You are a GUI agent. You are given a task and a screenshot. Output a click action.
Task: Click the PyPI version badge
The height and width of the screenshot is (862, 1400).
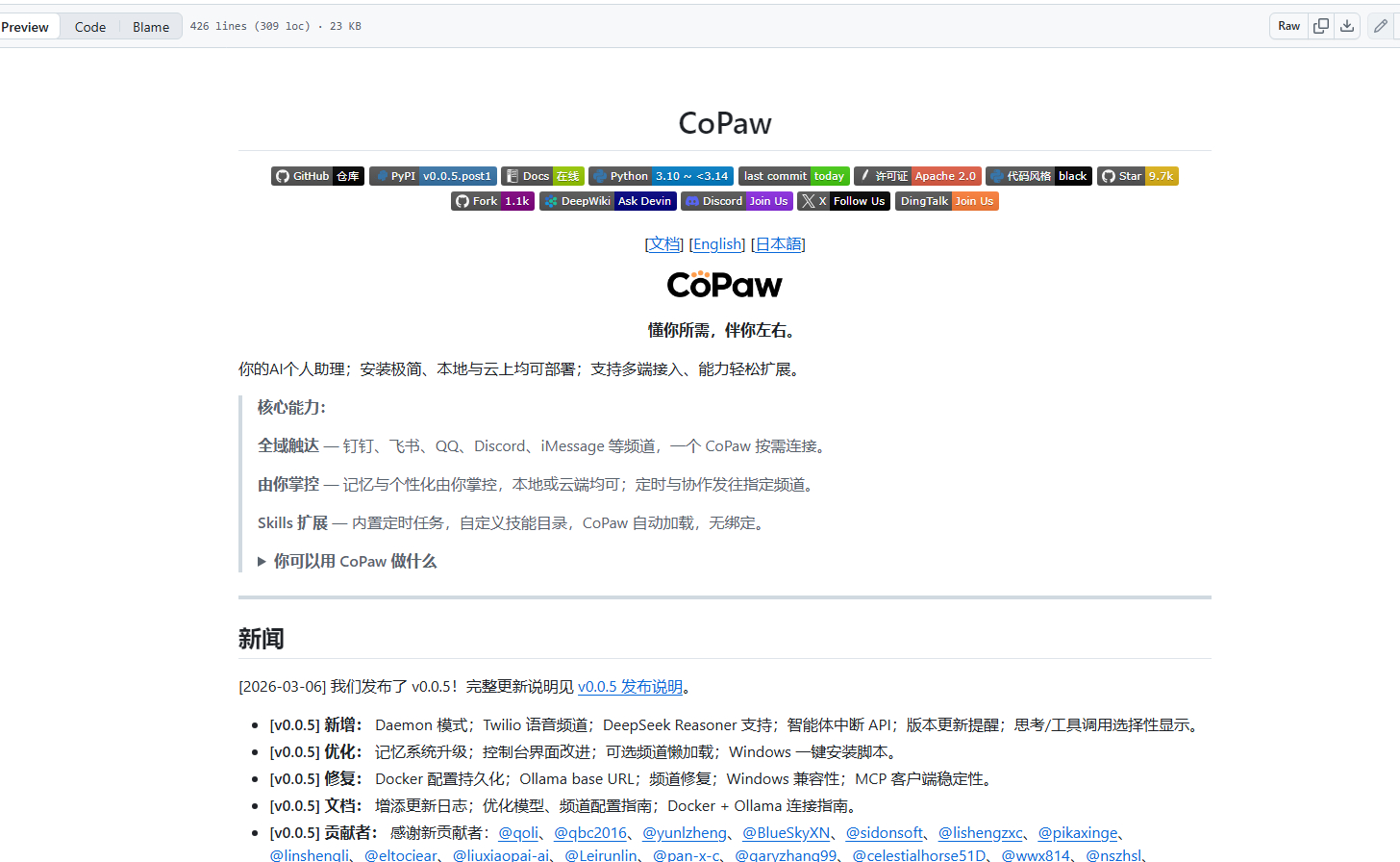pos(433,176)
